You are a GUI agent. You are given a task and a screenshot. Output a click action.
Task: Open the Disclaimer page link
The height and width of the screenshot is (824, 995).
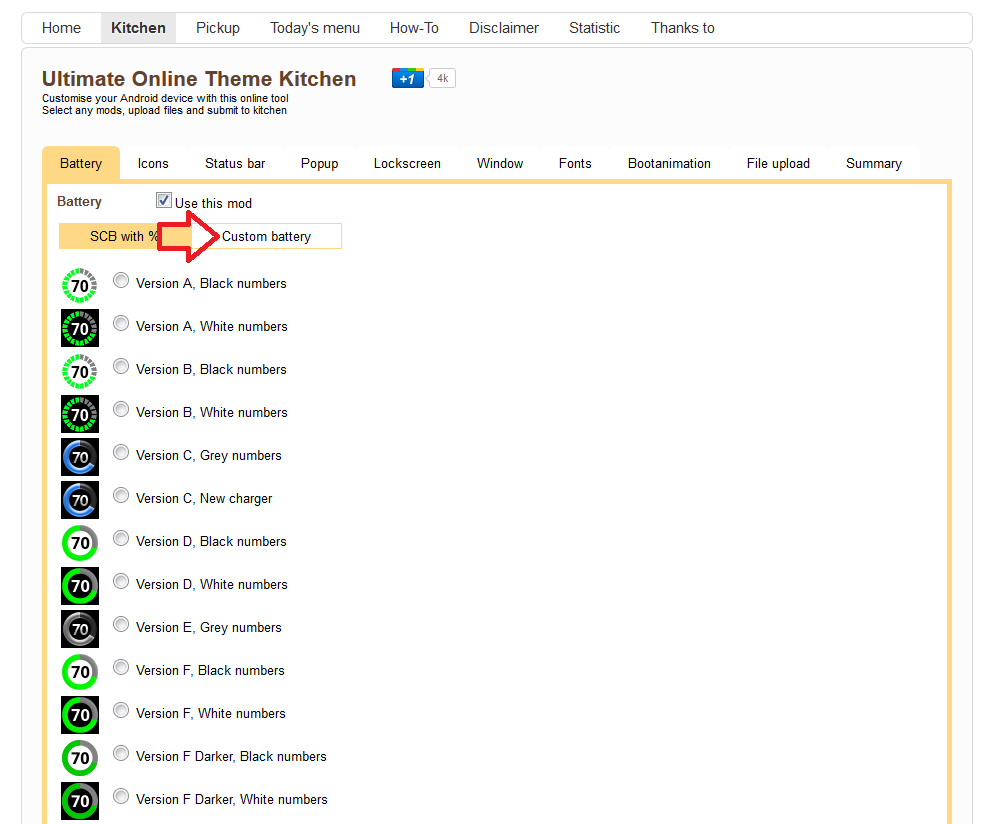coord(504,28)
